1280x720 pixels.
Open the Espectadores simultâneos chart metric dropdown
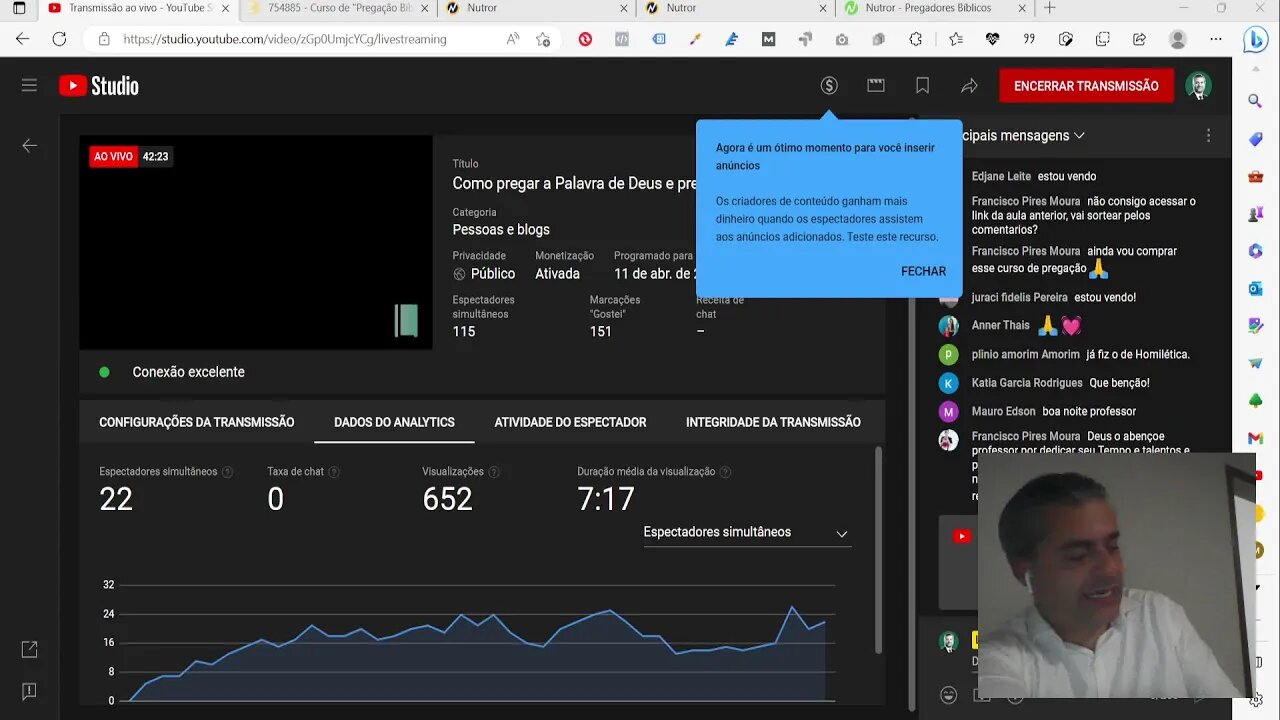click(x=747, y=533)
